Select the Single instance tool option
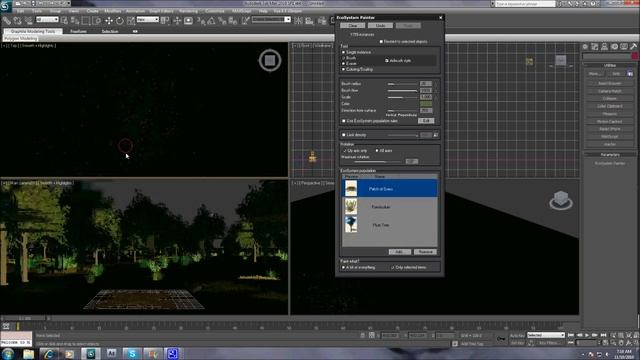640x360 pixels. point(343,52)
